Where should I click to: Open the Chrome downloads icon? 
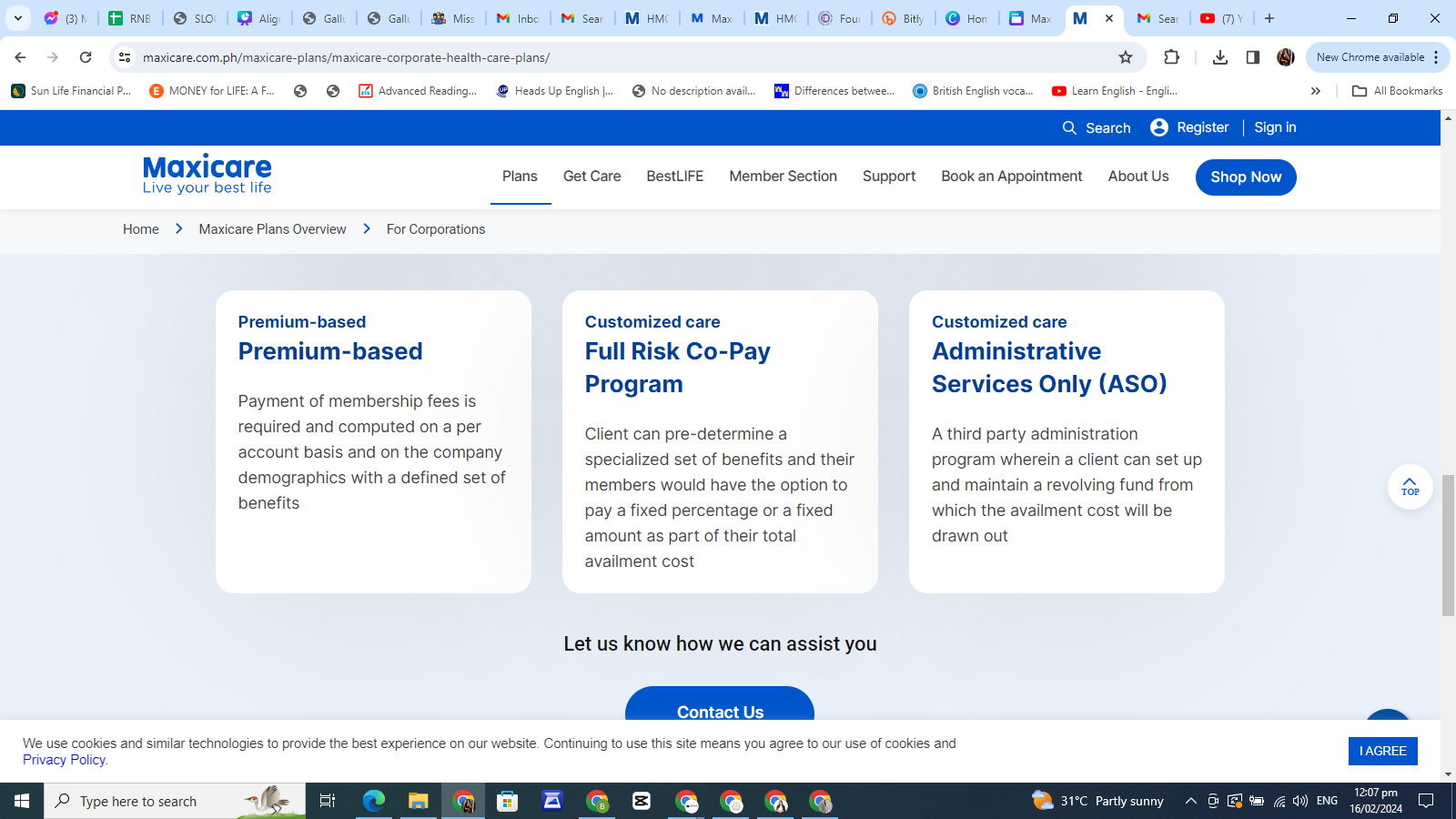coord(1220,57)
